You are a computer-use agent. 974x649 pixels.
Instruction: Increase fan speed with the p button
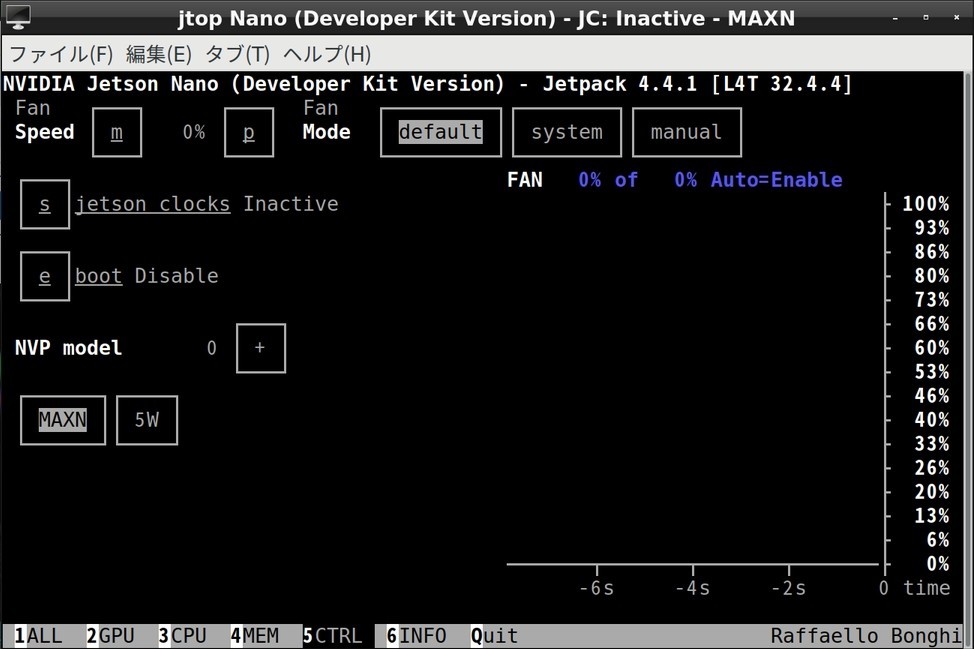[248, 132]
